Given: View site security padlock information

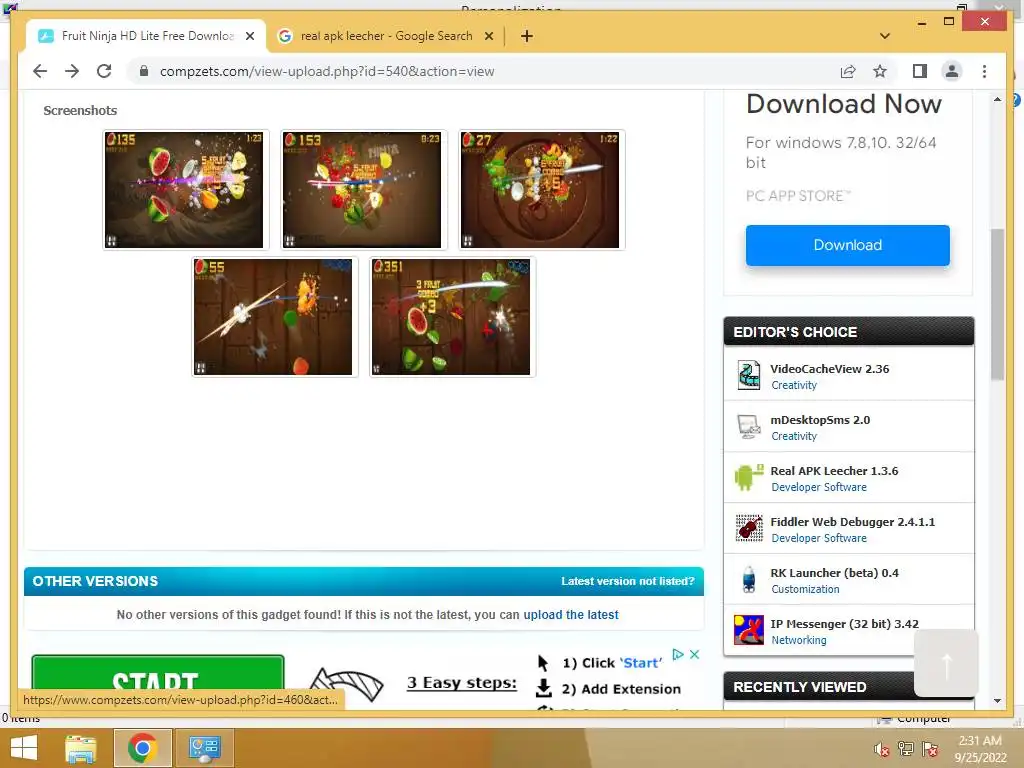Looking at the screenshot, I should pyautogui.click(x=144, y=71).
